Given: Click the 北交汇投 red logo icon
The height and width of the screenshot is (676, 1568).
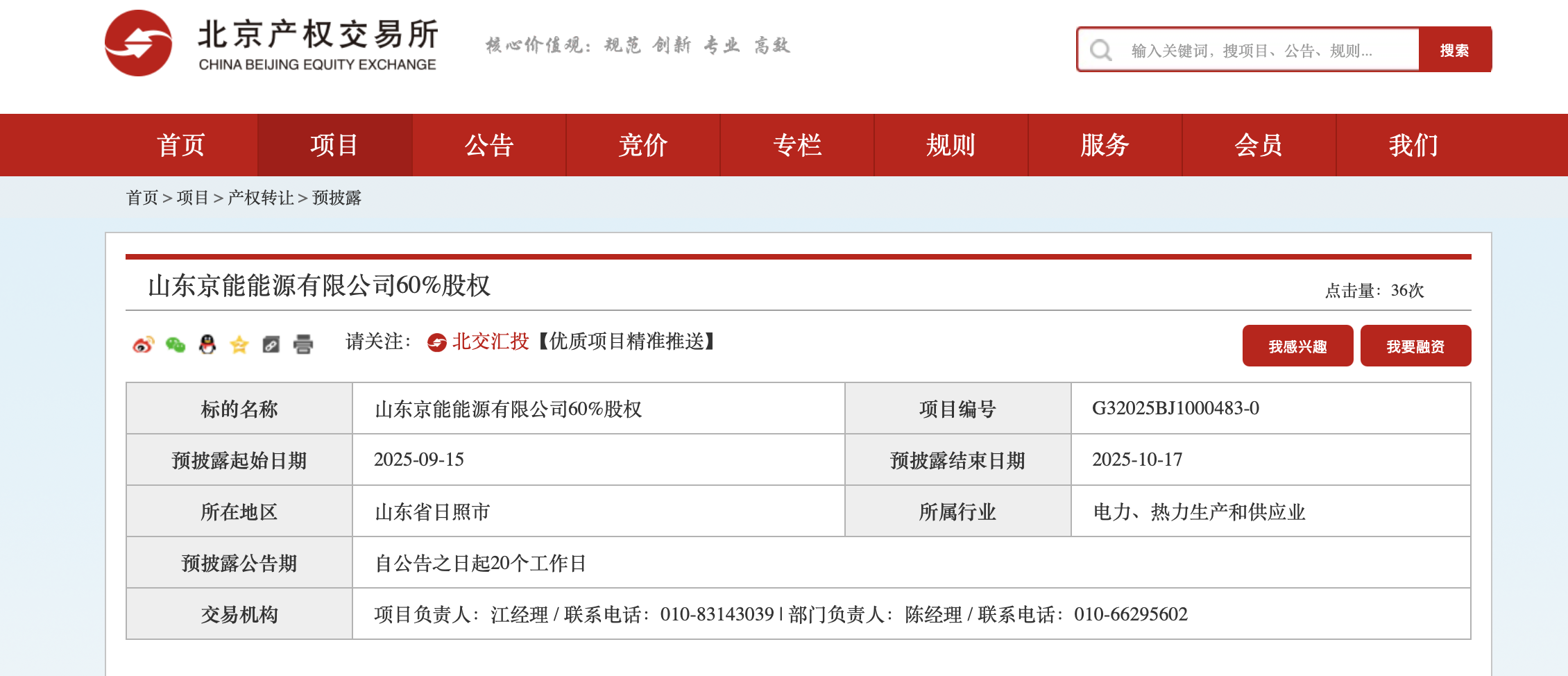Looking at the screenshot, I should pyautogui.click(x=436, y=342).
